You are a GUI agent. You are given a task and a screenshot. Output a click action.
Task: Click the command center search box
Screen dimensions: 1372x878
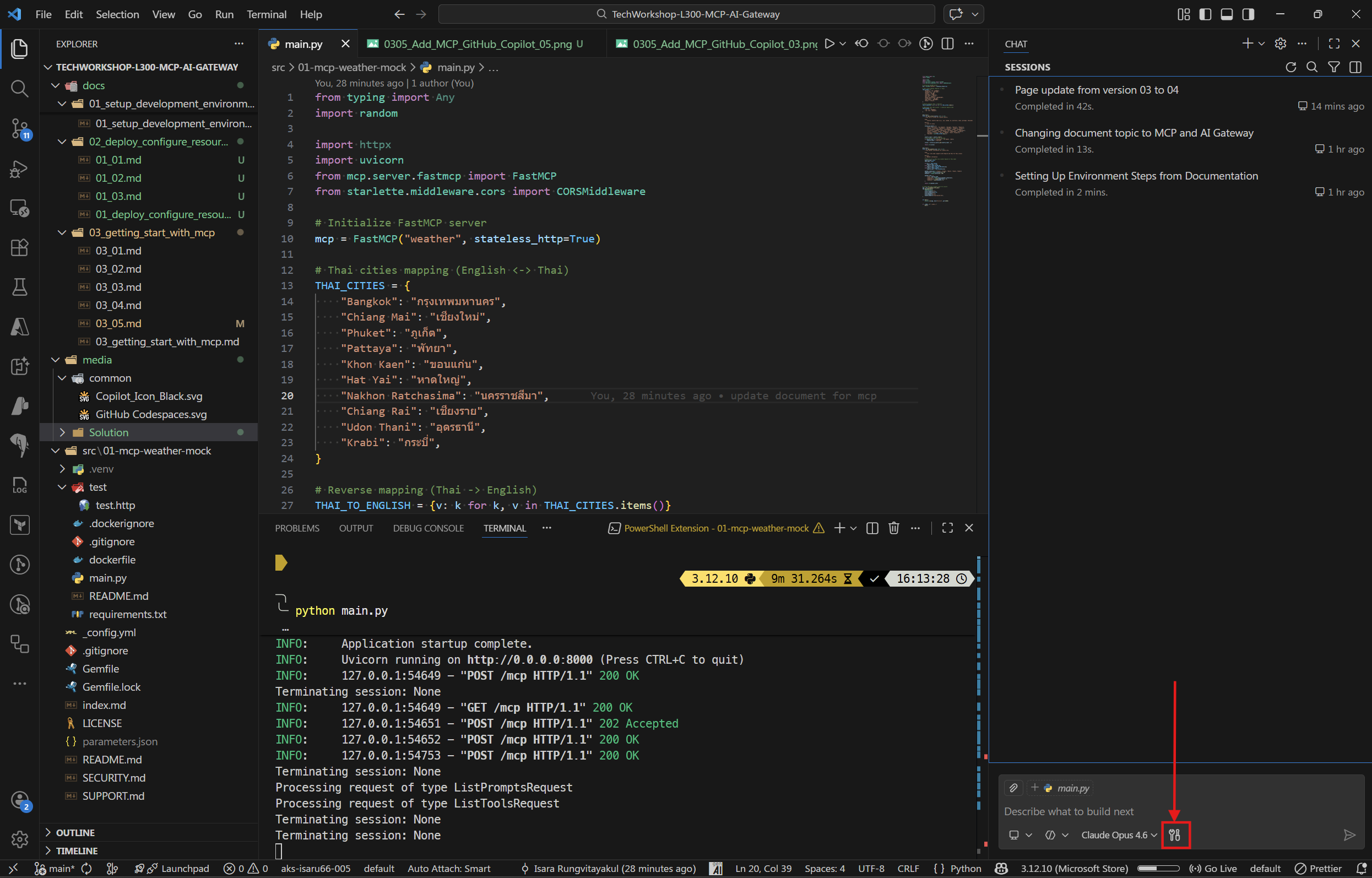tap(686, 14)
